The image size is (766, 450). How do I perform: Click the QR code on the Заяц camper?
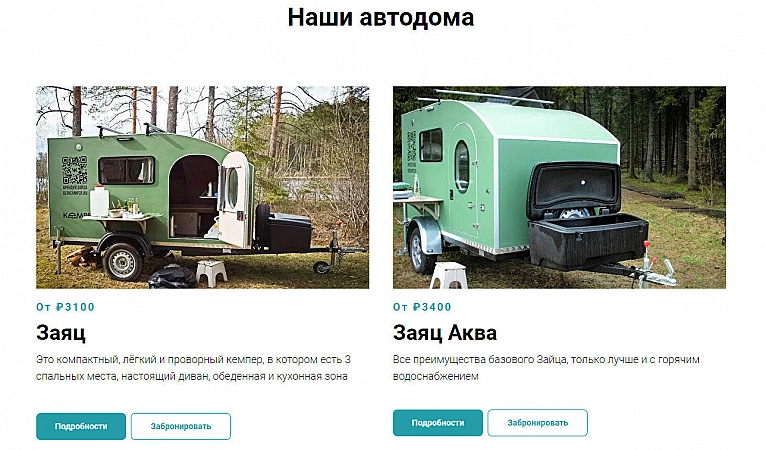[74, 170]
